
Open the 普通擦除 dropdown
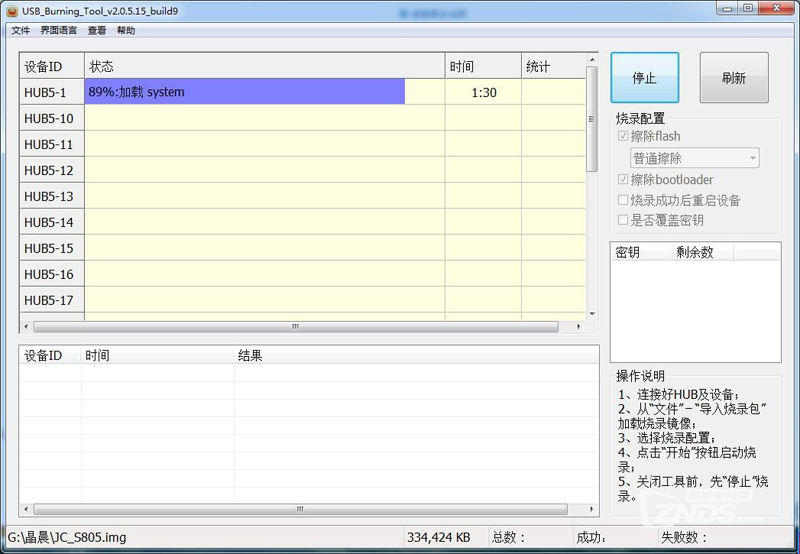(694, 158)
